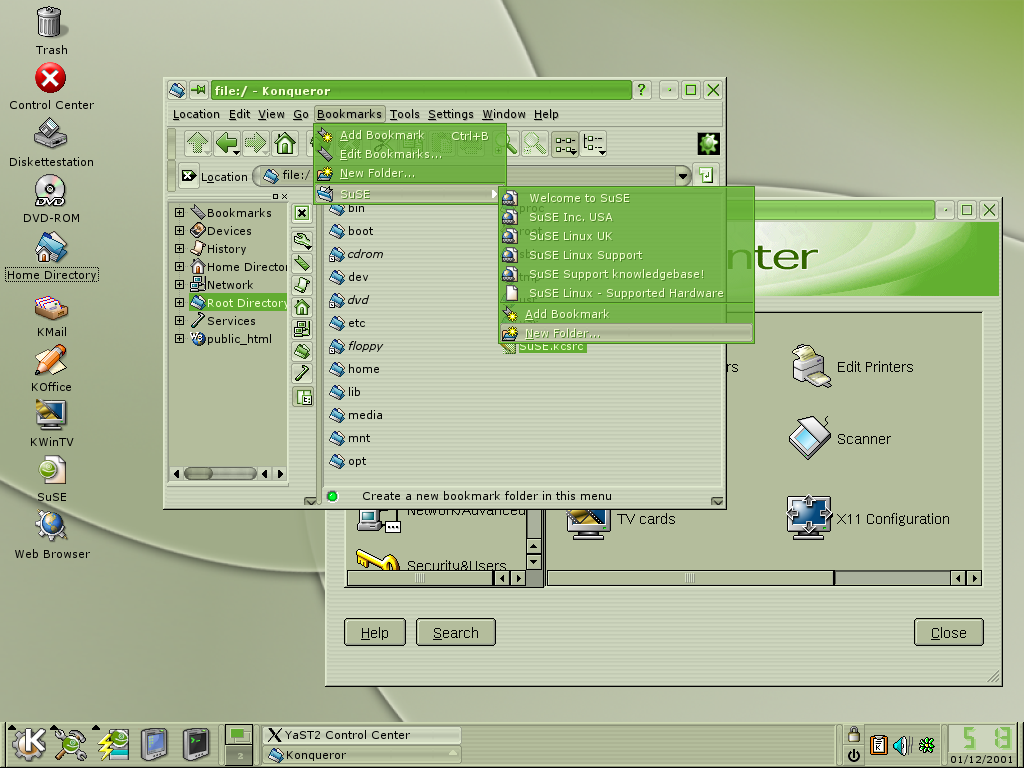Expand the Root Directory tree node

pyautogui.click(x=179, y=302)
